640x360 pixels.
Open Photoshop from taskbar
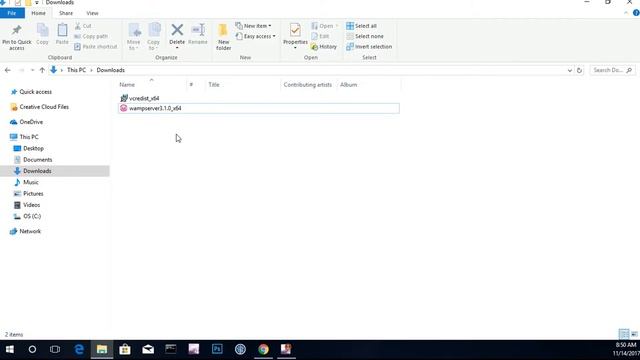point(217,349)
